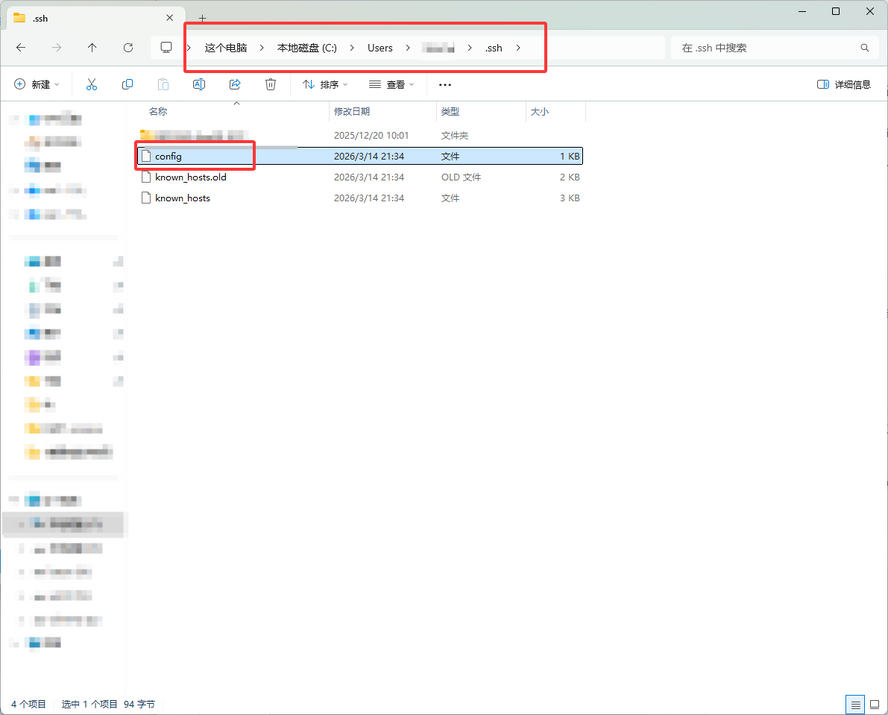Open the 查看 view dropdown
Viewport: 888px width, 715px height.
[x=392, y=85]
